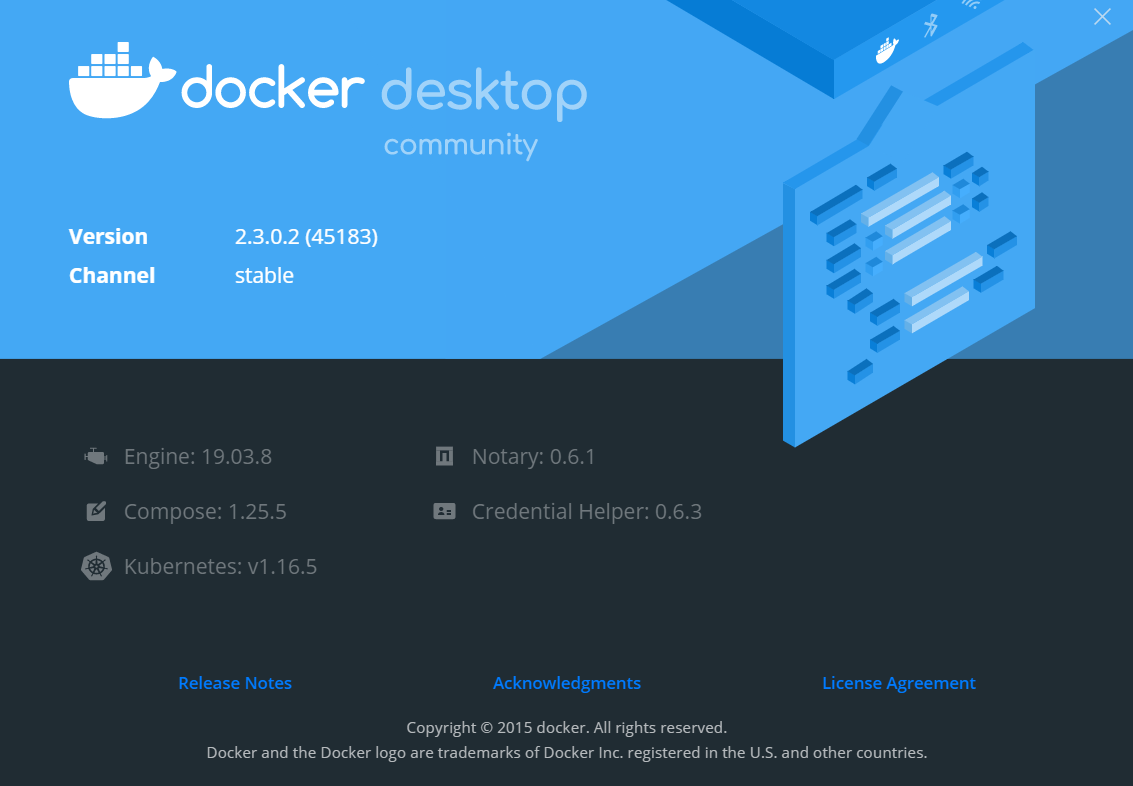Click the community edition text
The height and width of the screenshot is (786, 1133).
(x=461, y=145)
